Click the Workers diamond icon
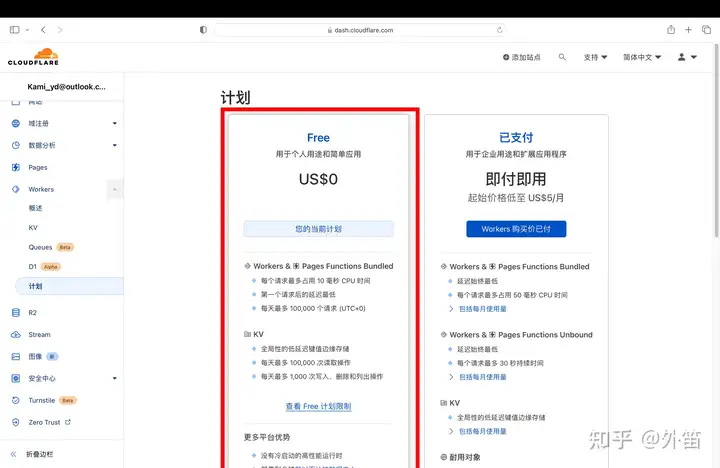 (x=16, y=189)
